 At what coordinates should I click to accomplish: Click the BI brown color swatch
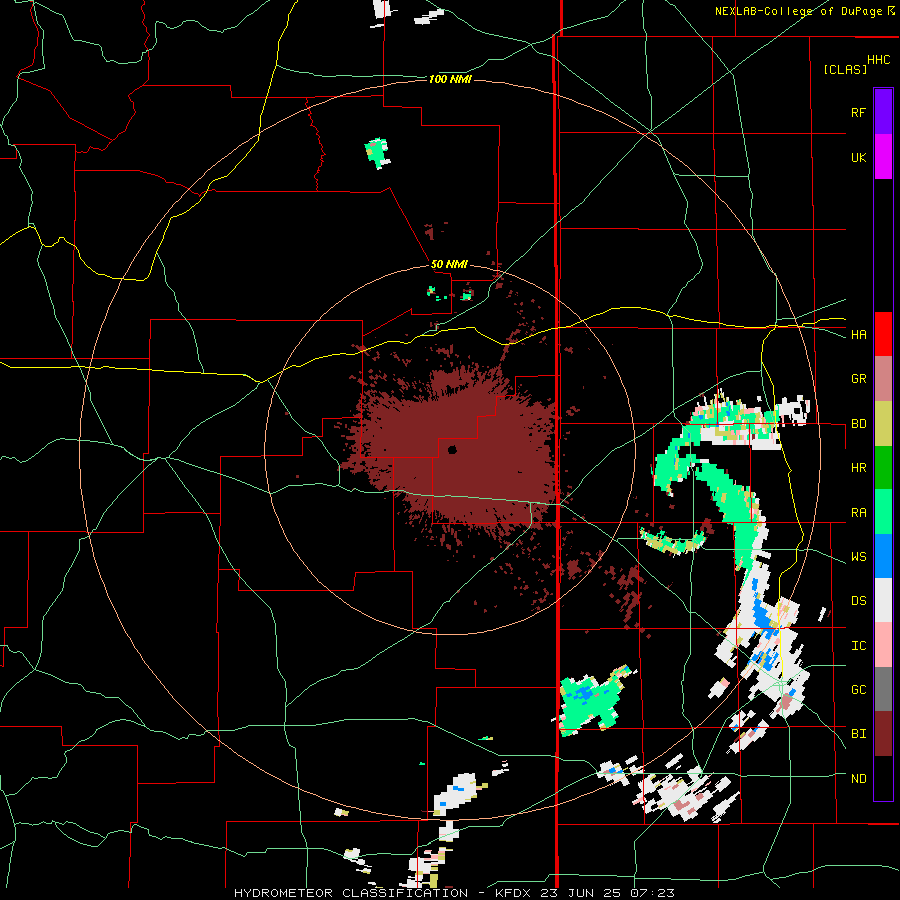coord(883,734)
